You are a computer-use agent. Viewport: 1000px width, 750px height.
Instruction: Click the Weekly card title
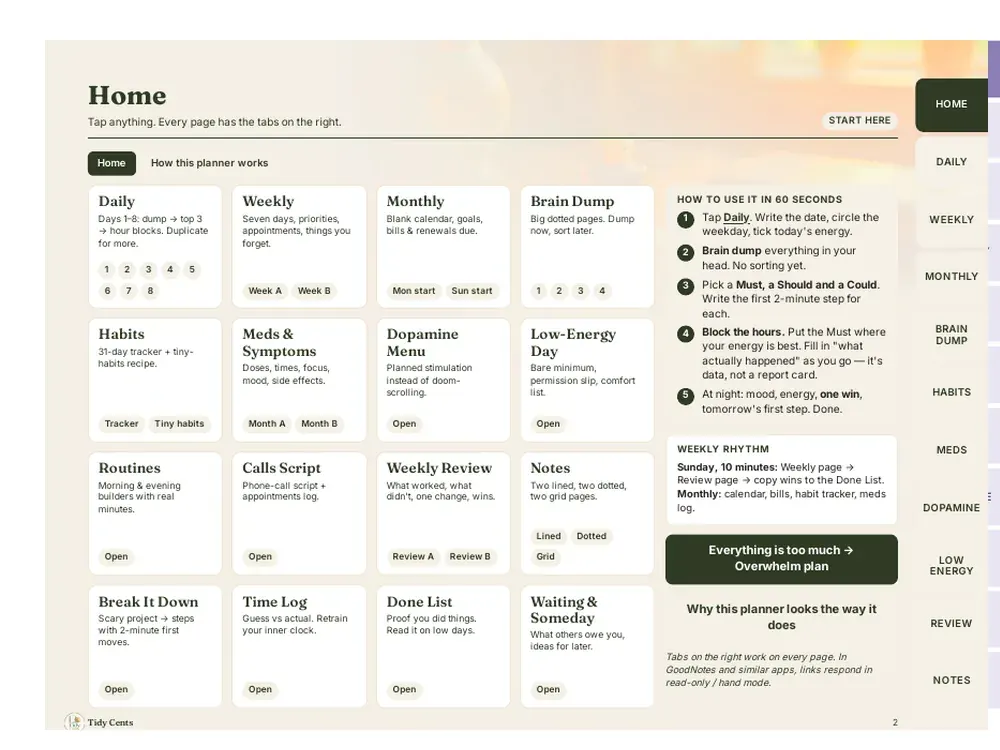pyautogui.click(x=268, y=202)
